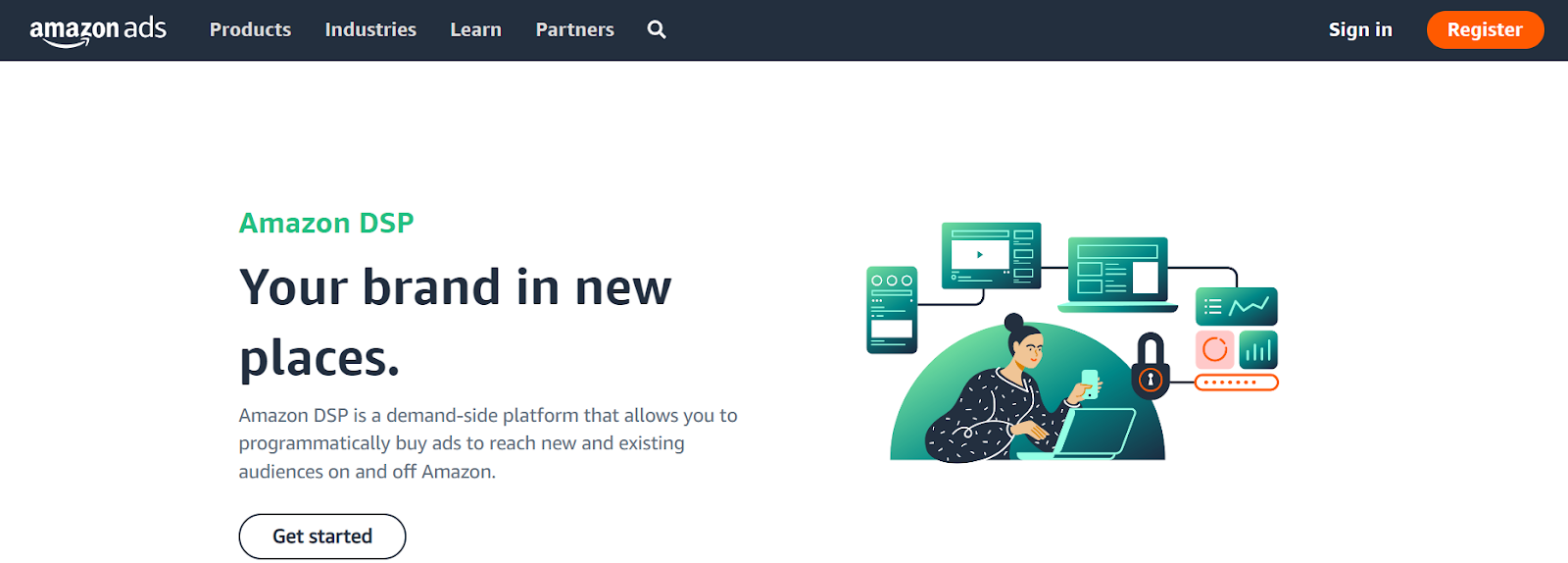The width and height of the screenshot is (1568, 563).
Task: Open the Products menu
Action: point(250,29)
